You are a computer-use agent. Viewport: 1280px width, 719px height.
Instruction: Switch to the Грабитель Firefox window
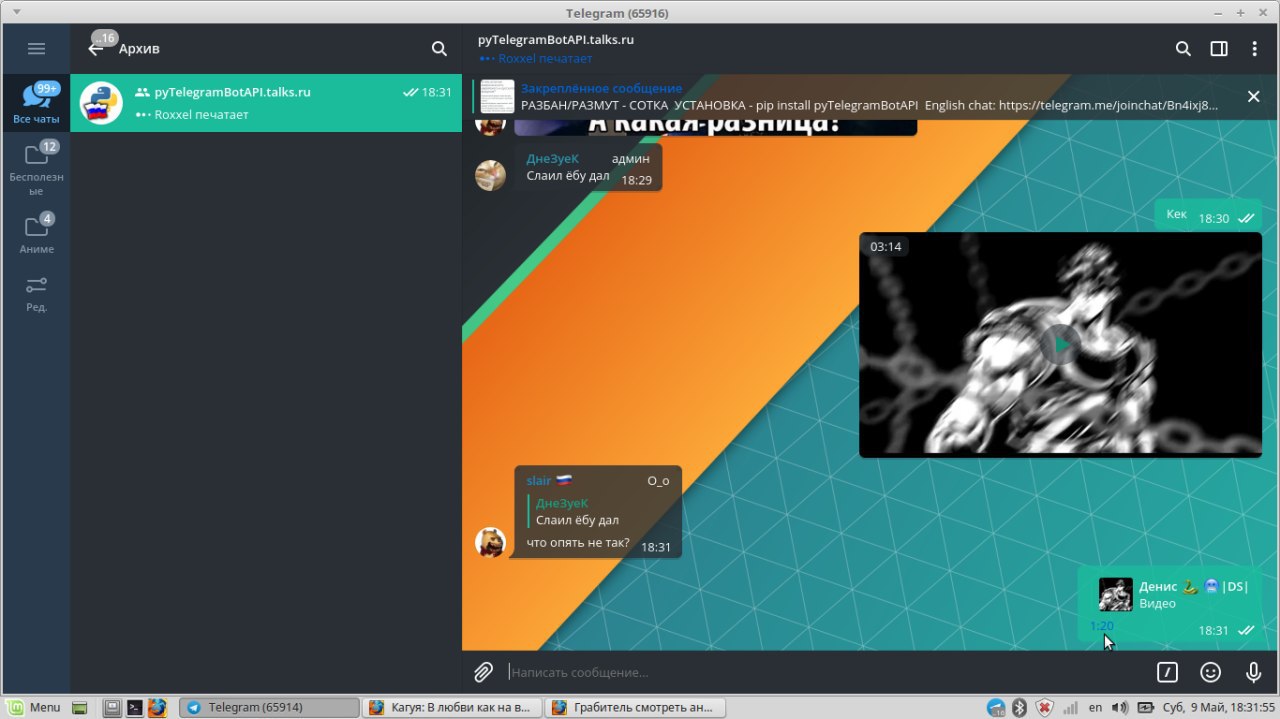pyautogui.click(x=633, y=707)
